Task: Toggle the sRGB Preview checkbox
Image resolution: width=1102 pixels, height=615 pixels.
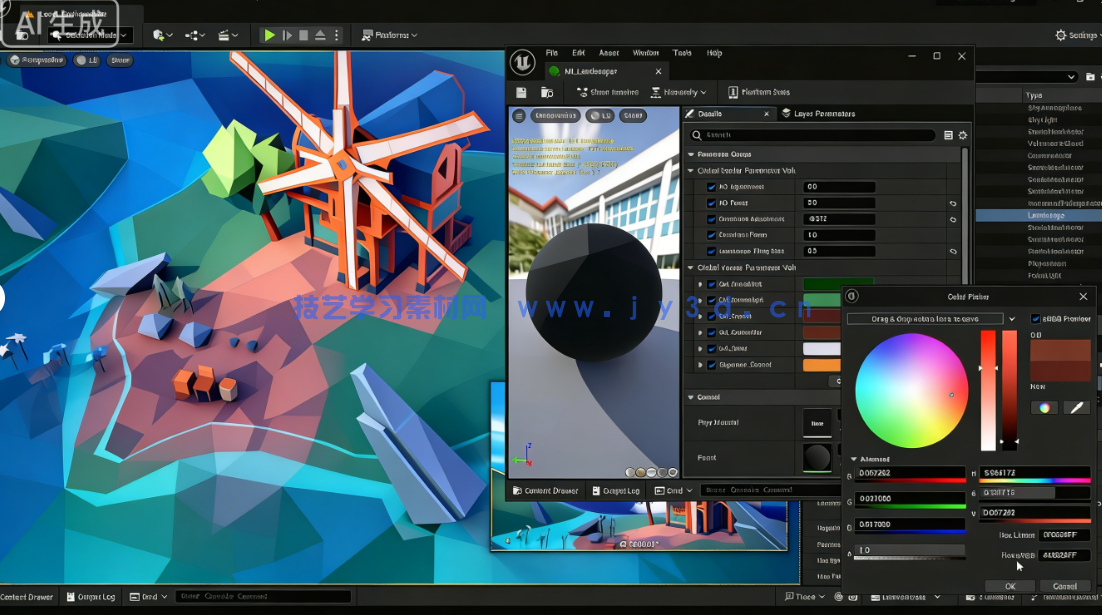Action: pos(1035,318)
